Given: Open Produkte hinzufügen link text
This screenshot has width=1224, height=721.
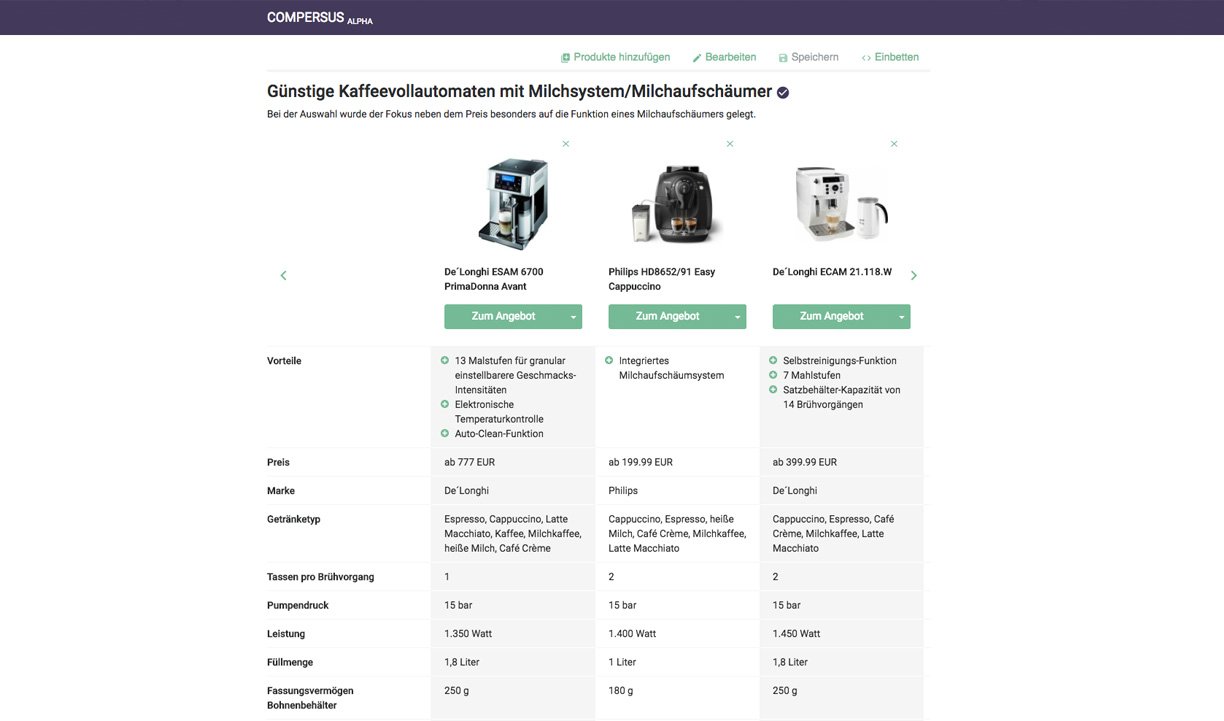Looking at the screenshot, I should pos(622,57).
